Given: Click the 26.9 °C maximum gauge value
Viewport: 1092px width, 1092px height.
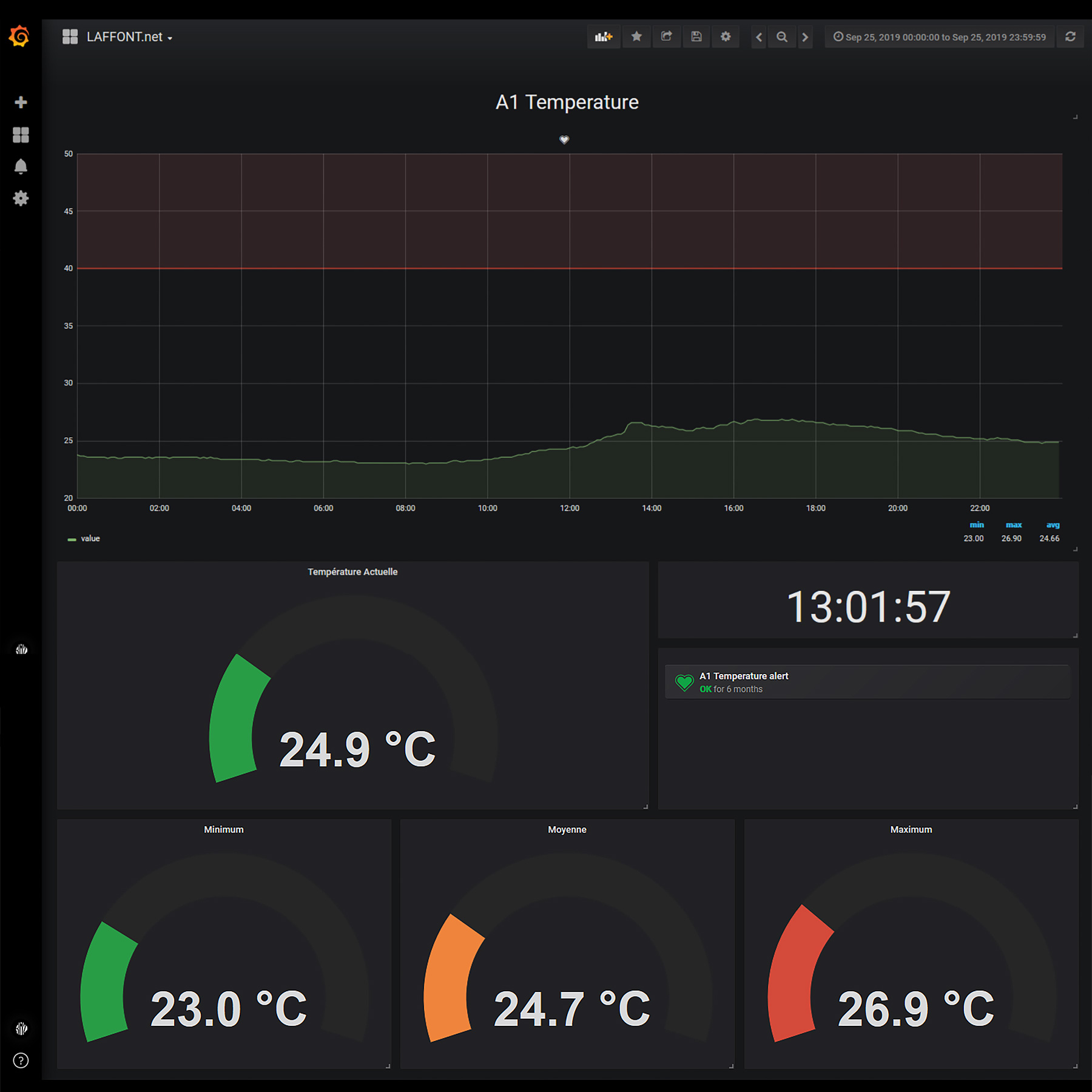Looking at the screenshot, I should click(916, 1009).
